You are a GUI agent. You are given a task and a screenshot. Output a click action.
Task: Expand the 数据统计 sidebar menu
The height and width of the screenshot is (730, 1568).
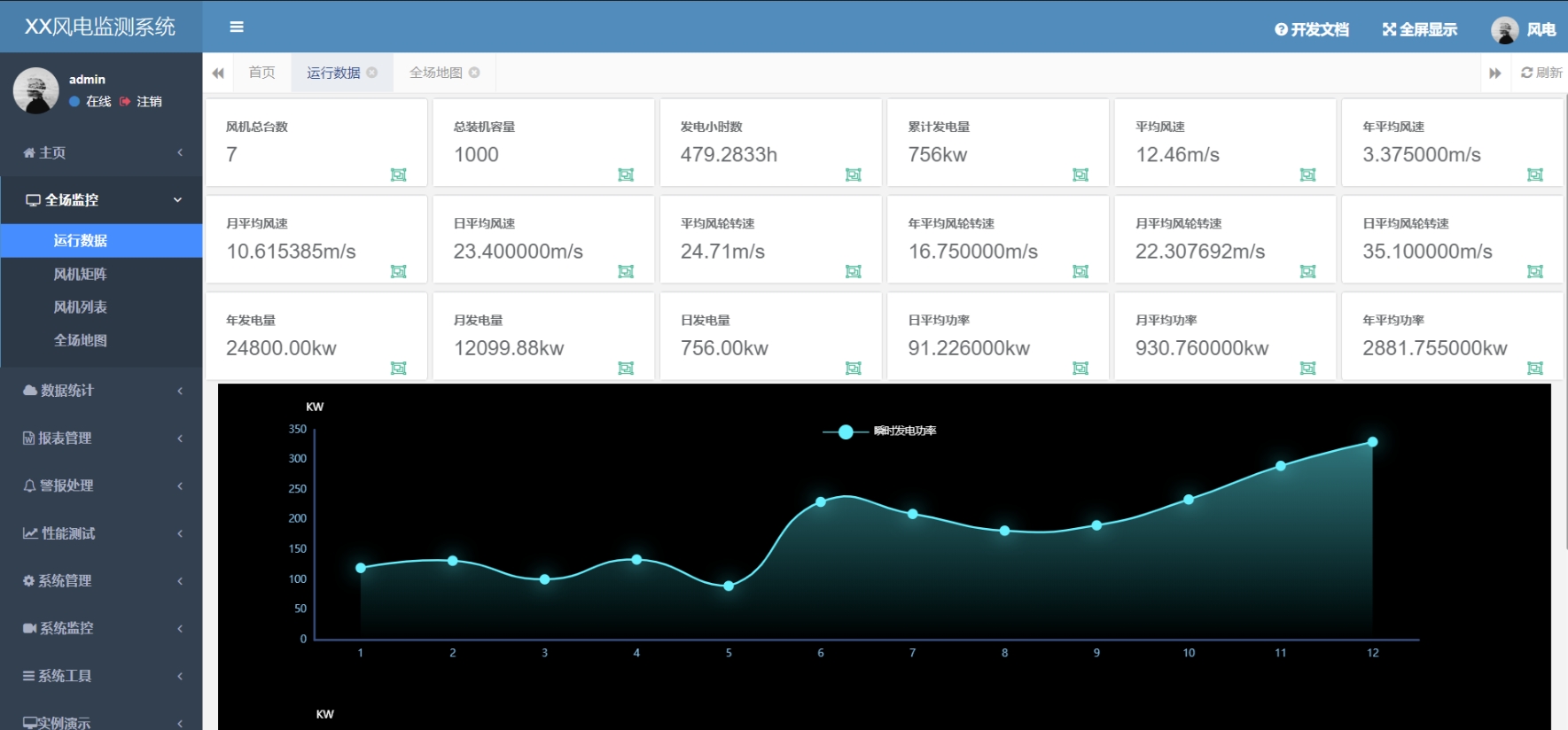102,391
